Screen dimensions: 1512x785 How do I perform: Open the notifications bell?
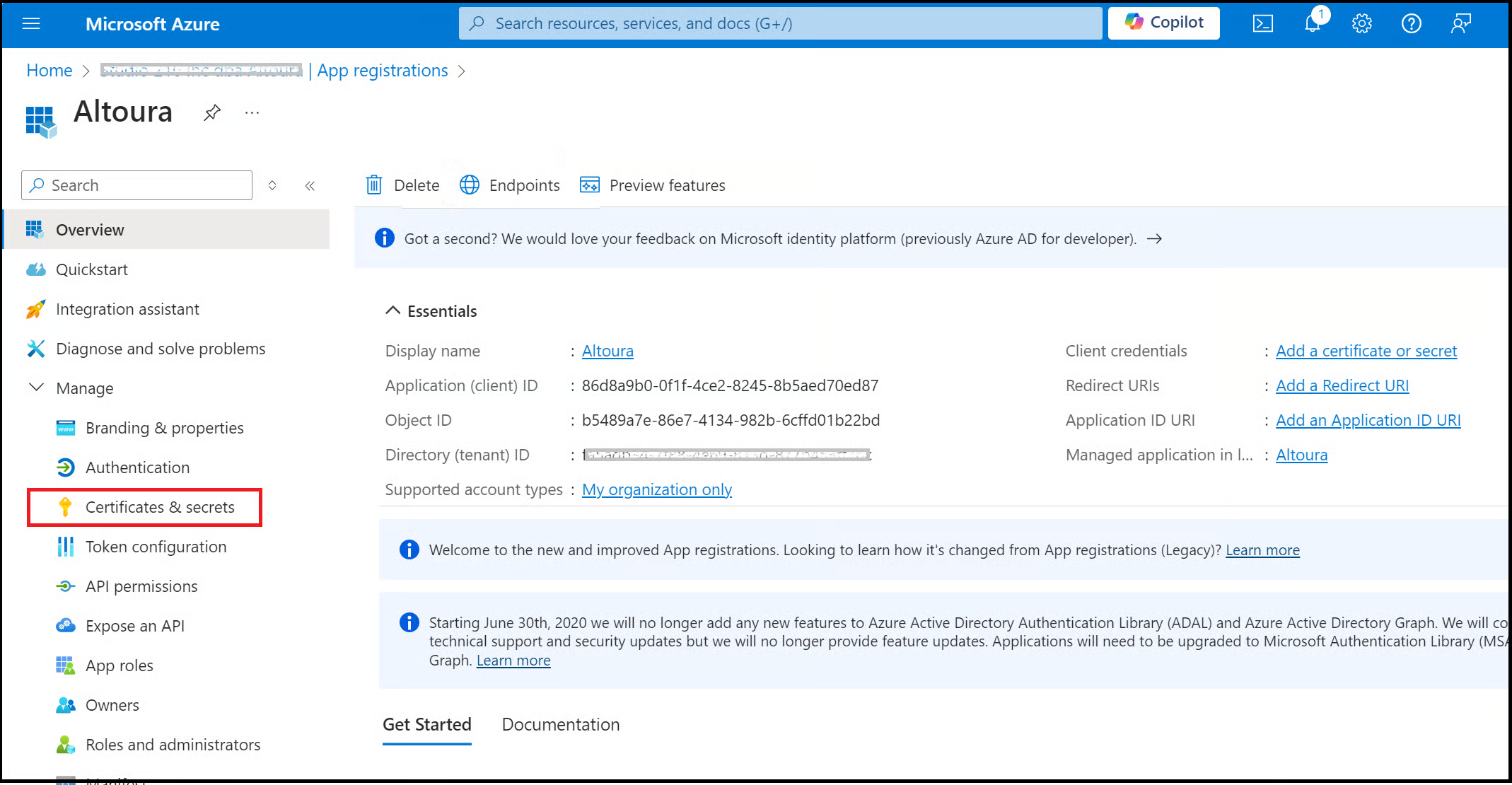[1313, 23]
